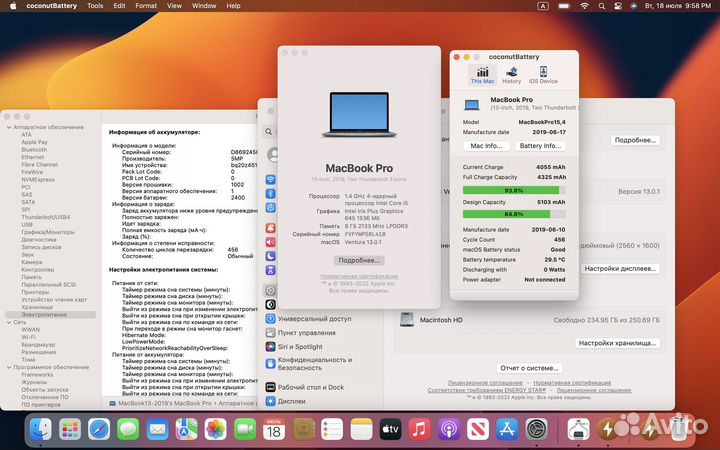Open the iOS Device tab in coconutBattery
Viewport: 720px width, 450px height.
click(x=543, y=75)
